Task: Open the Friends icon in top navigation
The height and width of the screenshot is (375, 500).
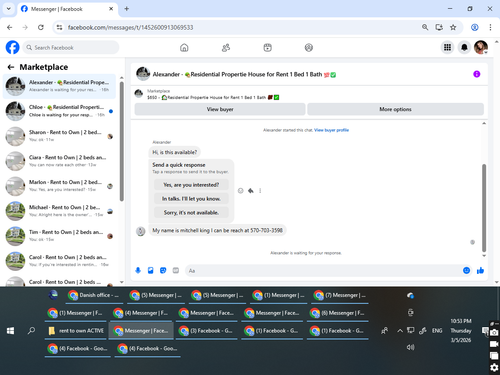Action: pyautogui.click(x=226, y=48)
